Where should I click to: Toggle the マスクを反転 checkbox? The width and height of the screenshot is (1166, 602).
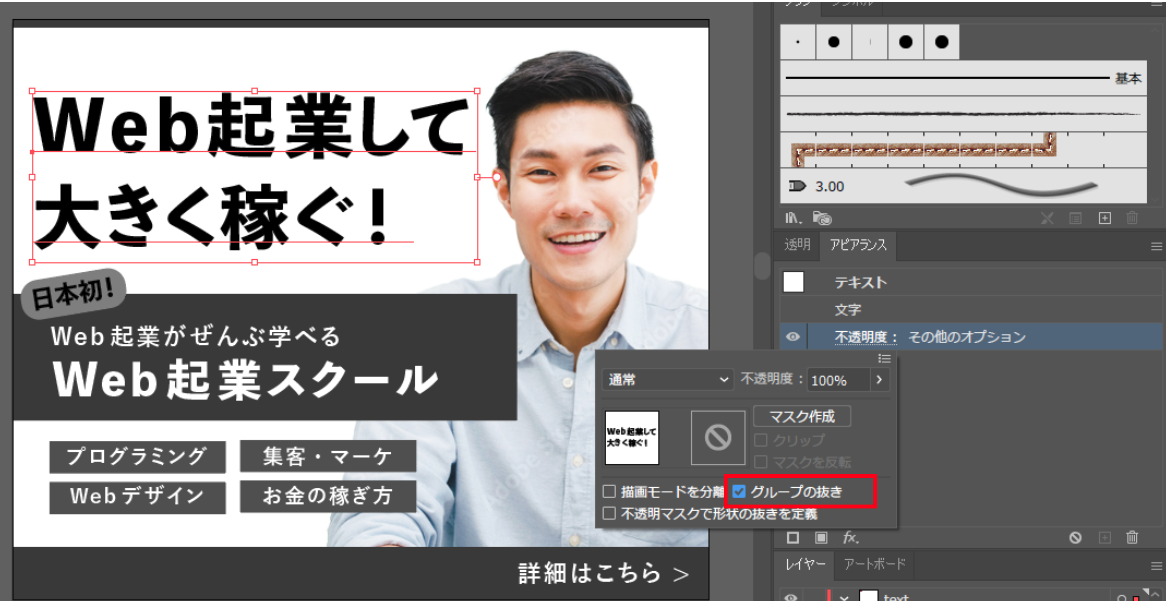761,462
